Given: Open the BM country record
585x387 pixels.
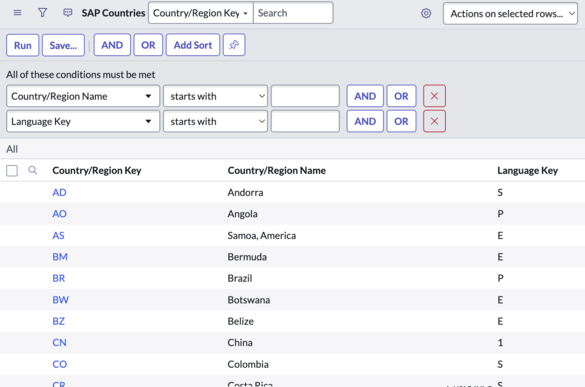Looking at the screenshot, I should pyautogui.click(x=60, y=257).
